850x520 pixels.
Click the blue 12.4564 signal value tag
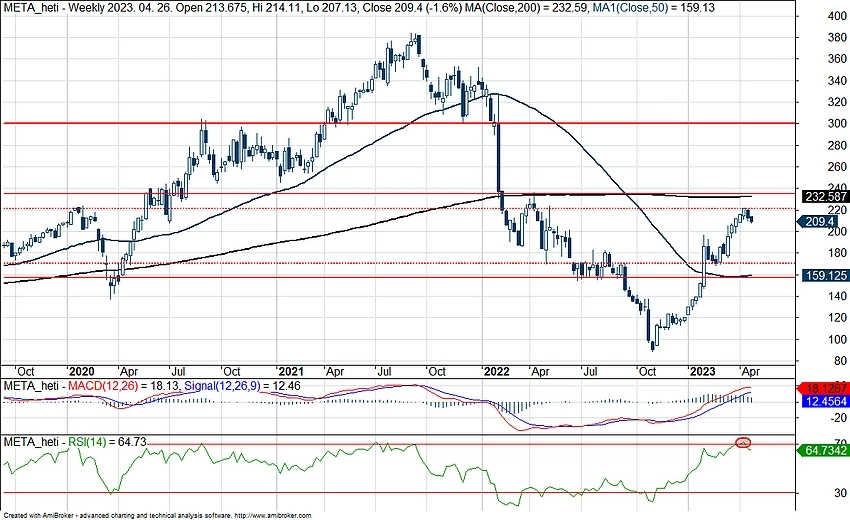click(x=825, y=401)
